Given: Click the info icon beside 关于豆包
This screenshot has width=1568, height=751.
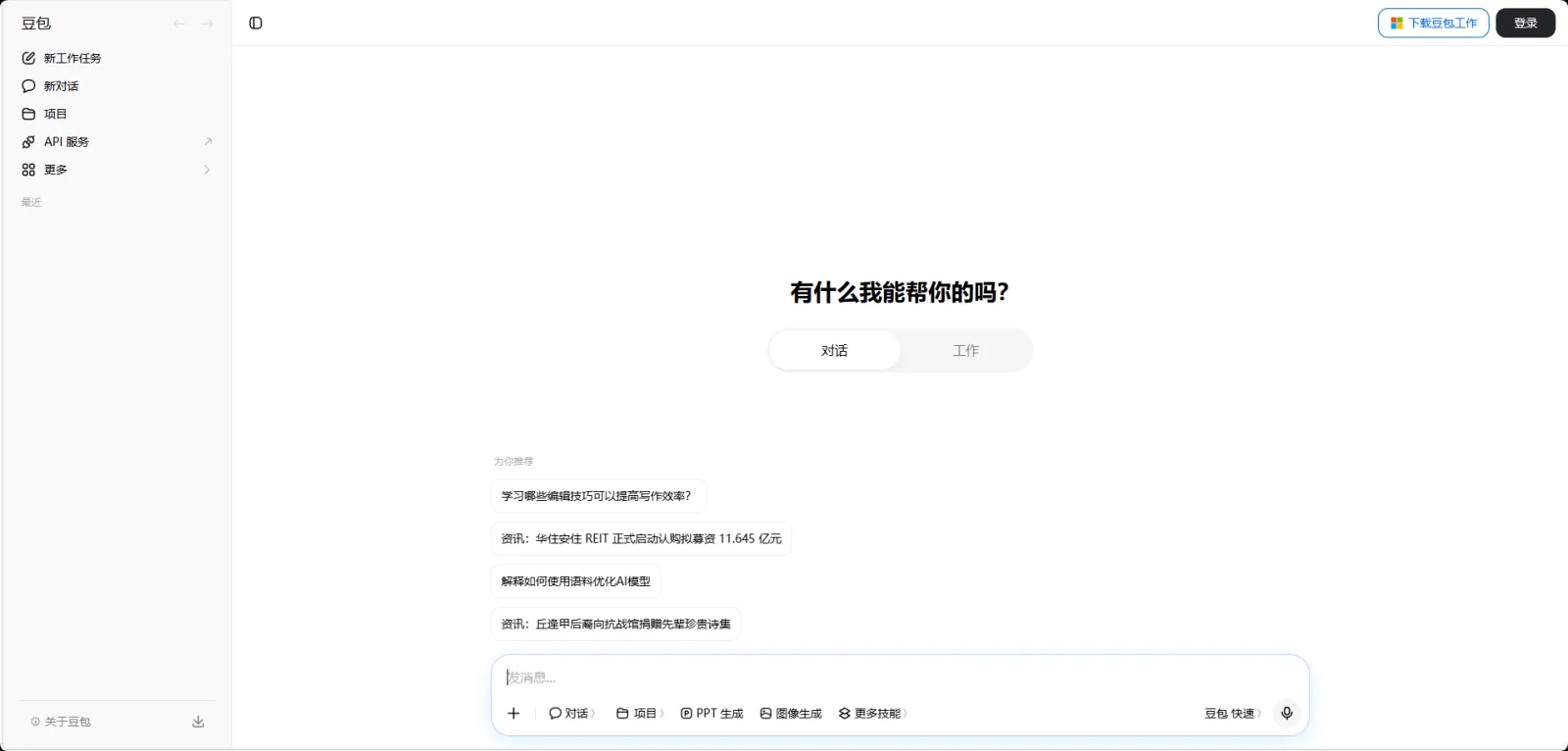Looking at the screenshot, I should coord(35,722).
